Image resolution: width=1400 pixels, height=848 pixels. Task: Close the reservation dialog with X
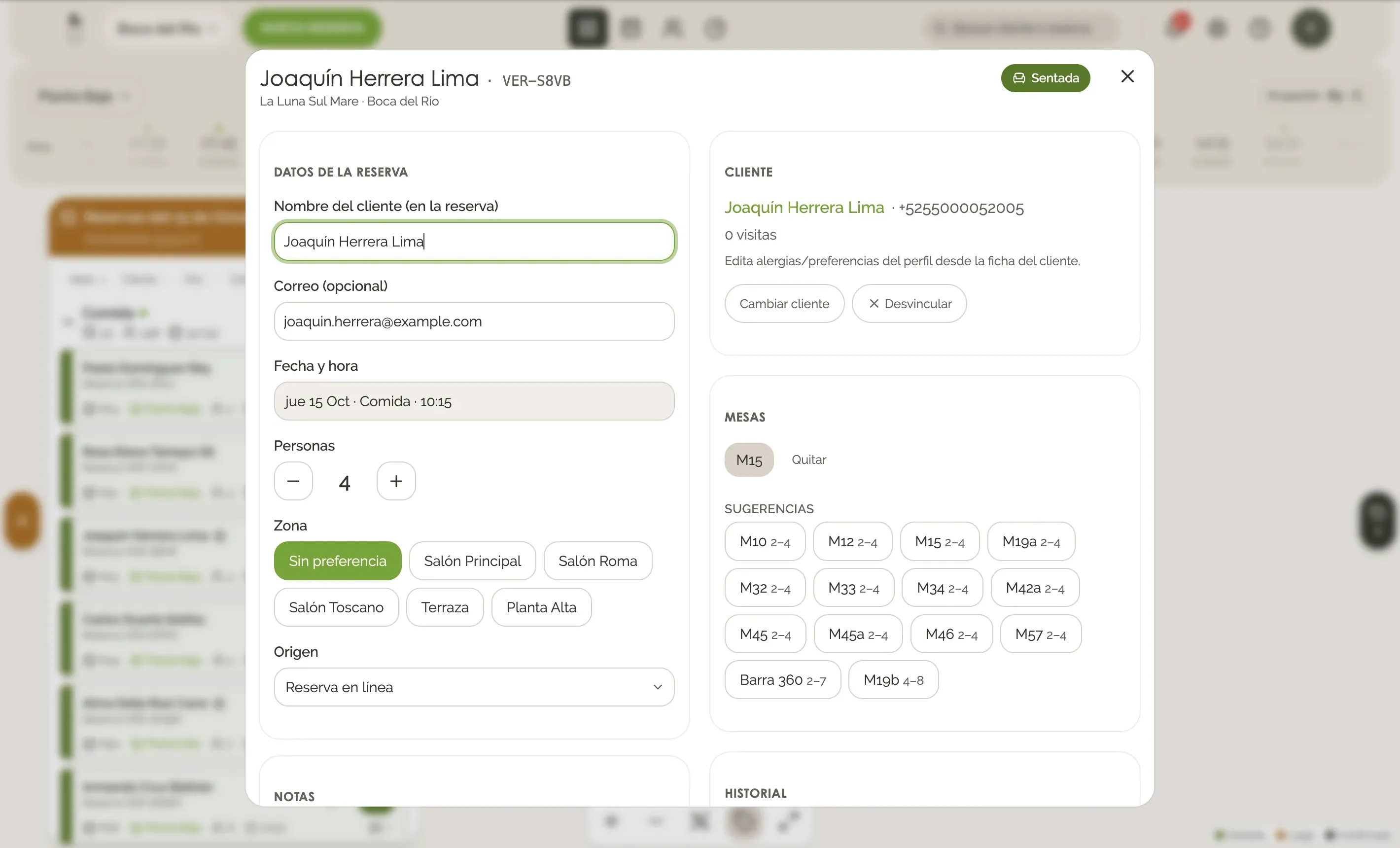click(x=1127, y=77)
